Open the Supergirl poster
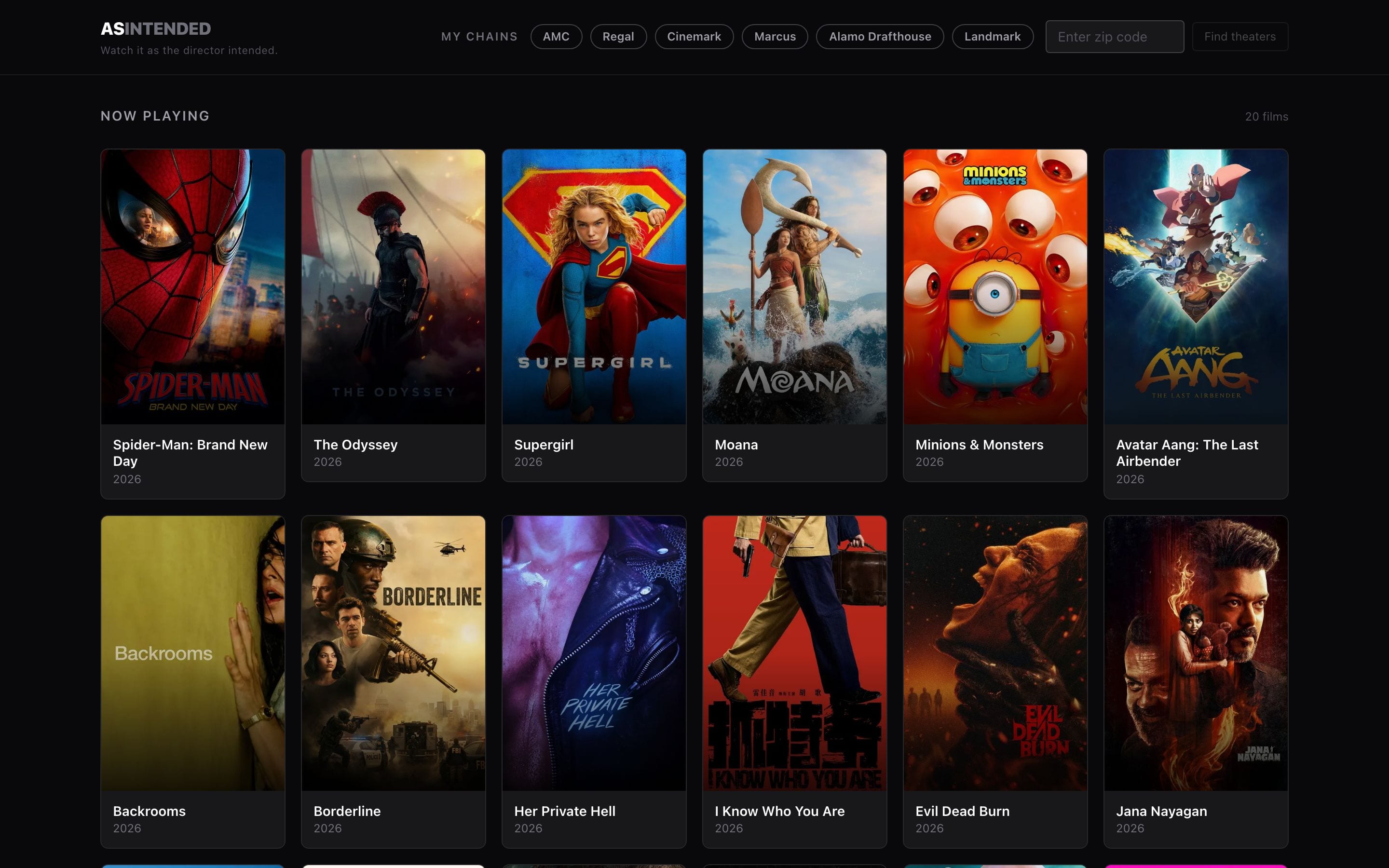The height and width of the screenshot is (868, 1389). pyautogui.click(x=594, y=287)
